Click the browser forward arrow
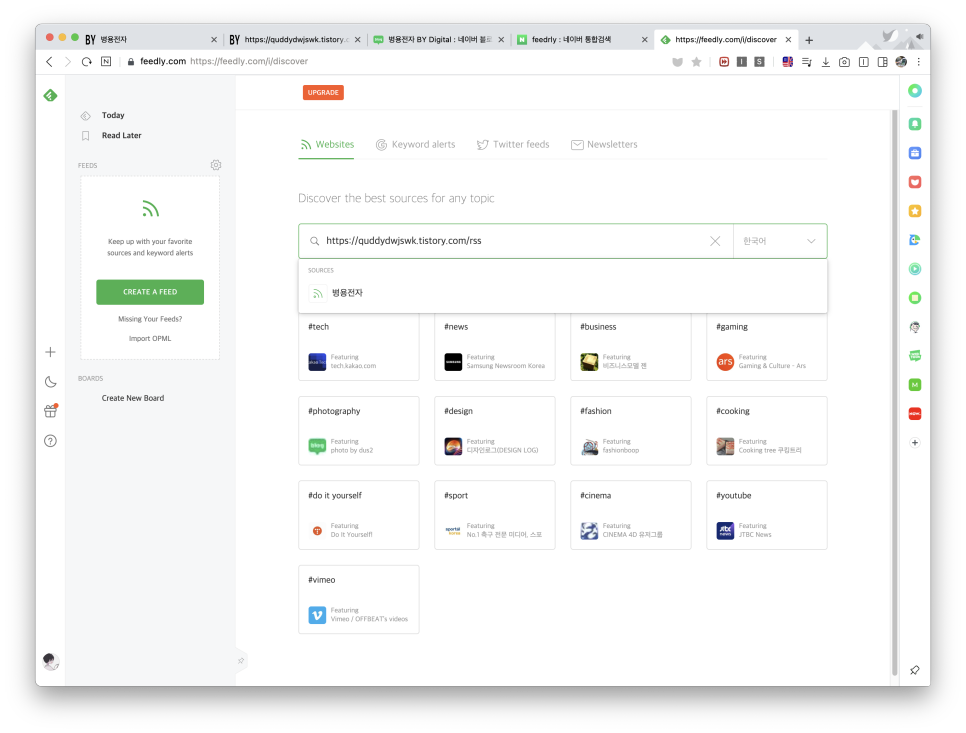 coord(68,62)
